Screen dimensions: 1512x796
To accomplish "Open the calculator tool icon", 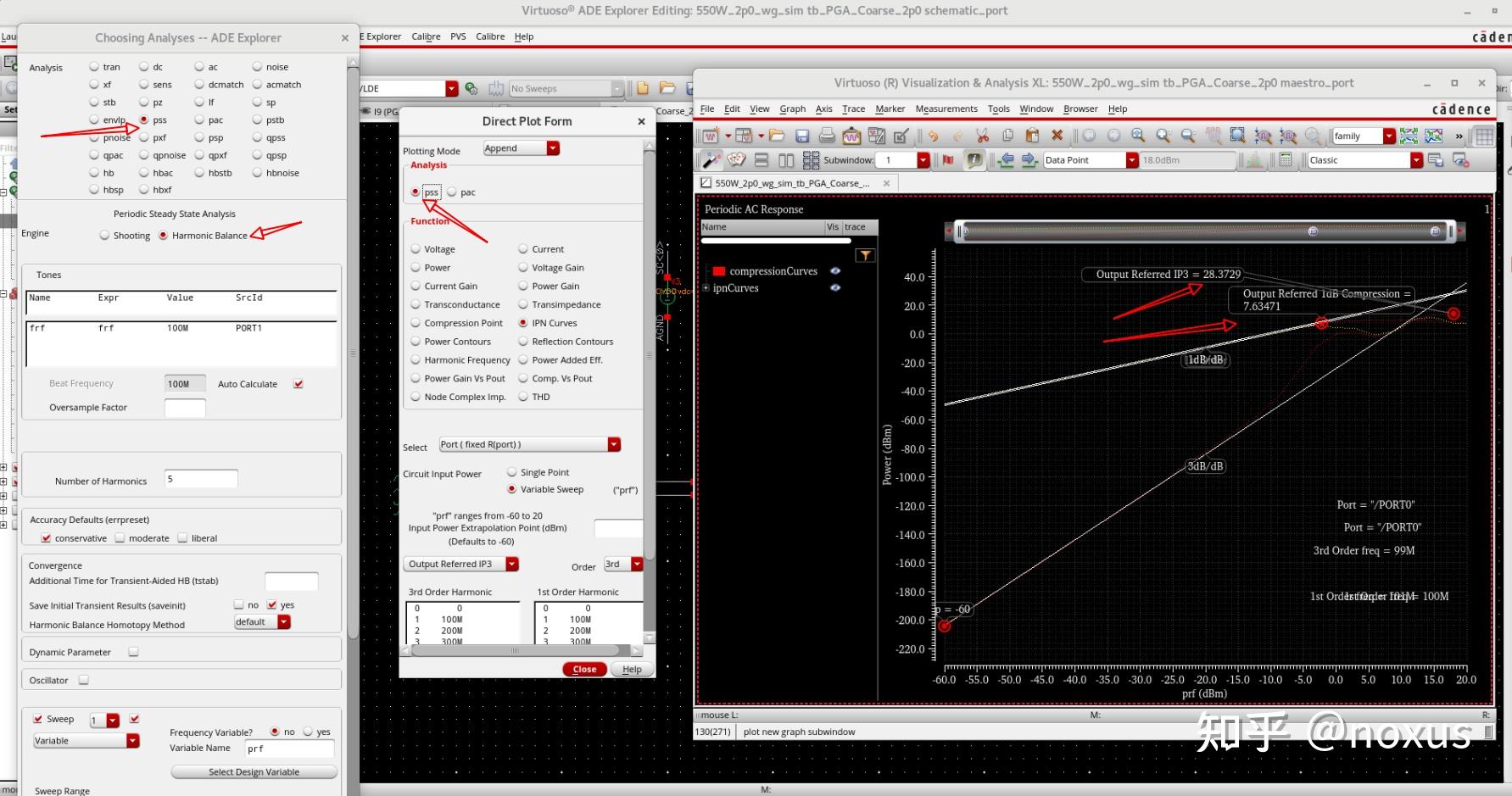I will click(1286, 160).
